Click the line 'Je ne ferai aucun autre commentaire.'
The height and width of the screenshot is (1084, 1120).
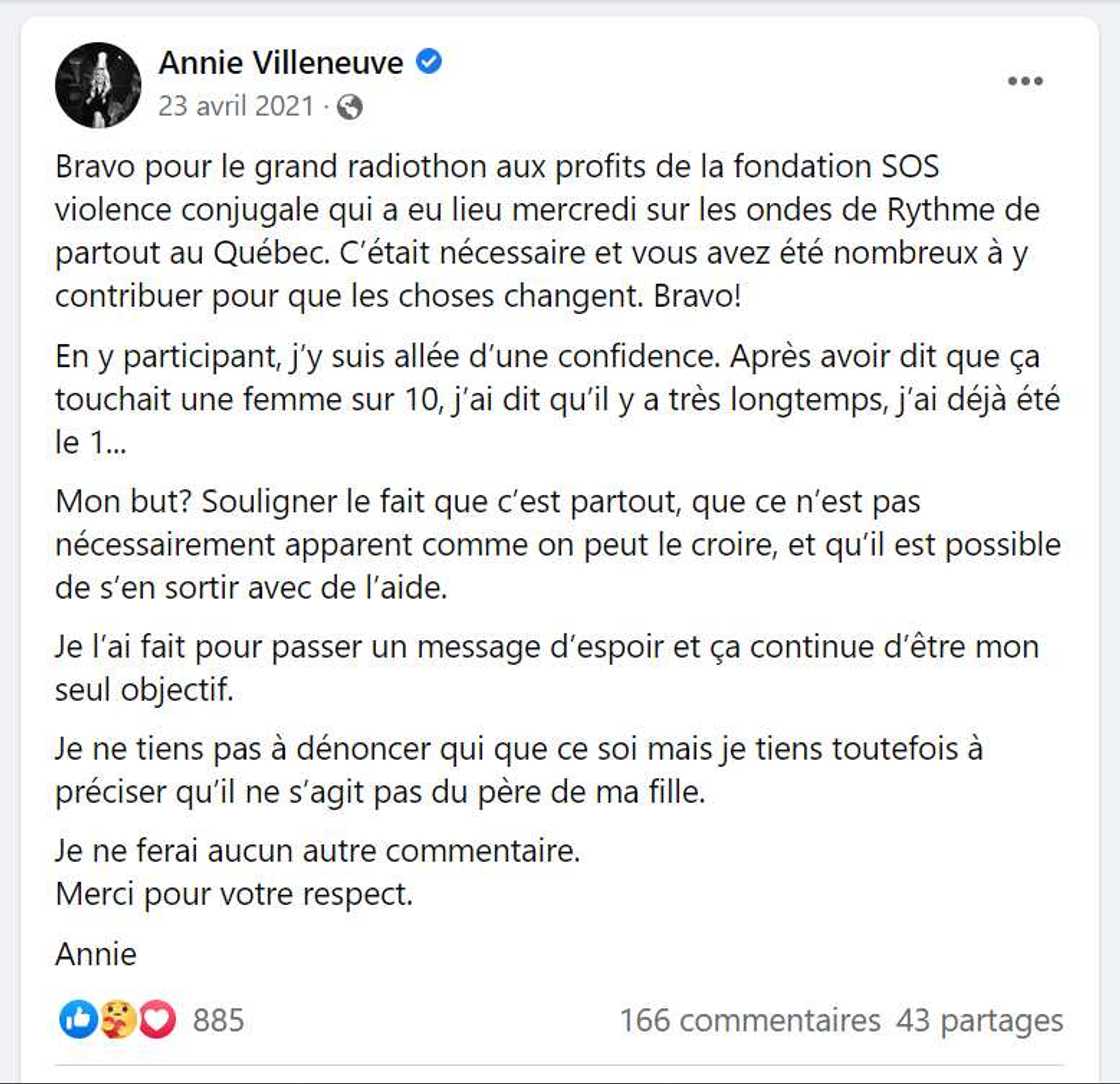[318, 852]
